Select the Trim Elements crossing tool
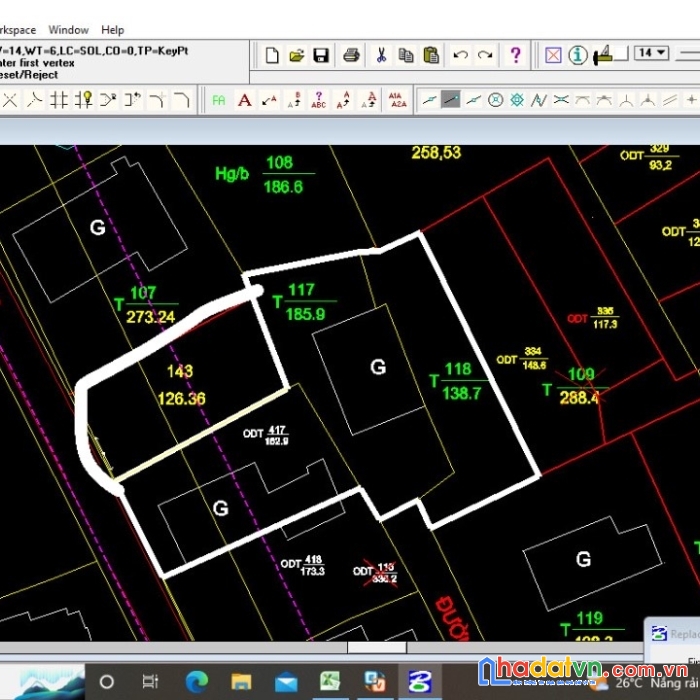The width and height of the screenshot is (700, 700). click(58, 100)
